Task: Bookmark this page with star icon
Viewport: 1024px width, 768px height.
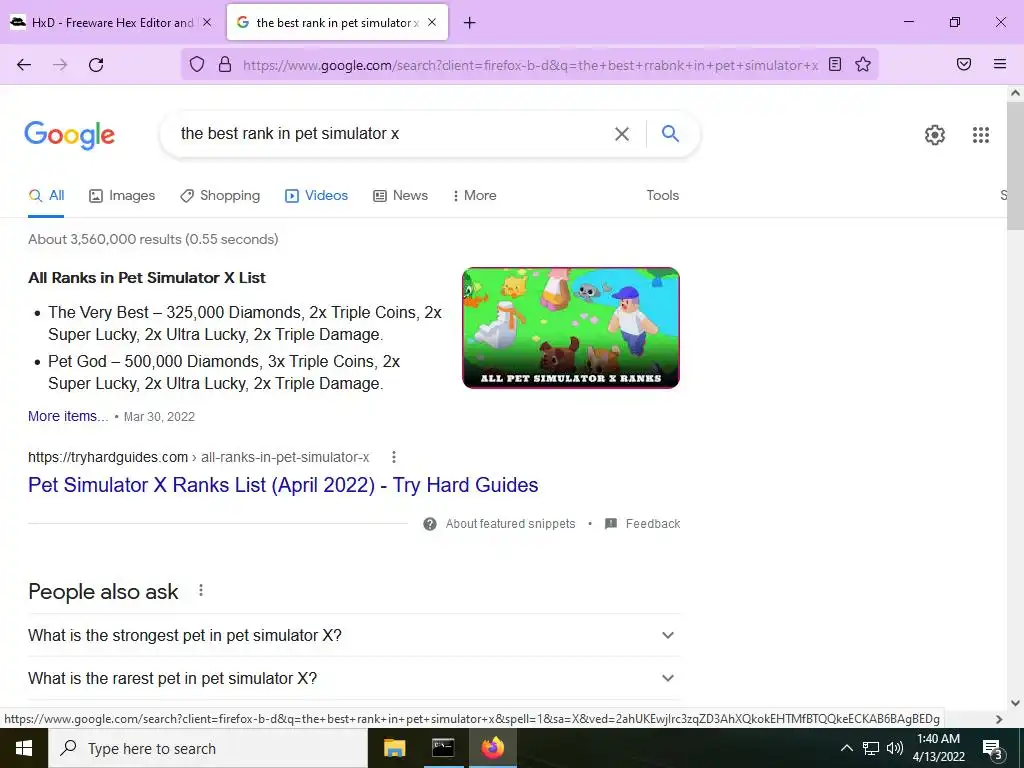Action: pos(863,64)
